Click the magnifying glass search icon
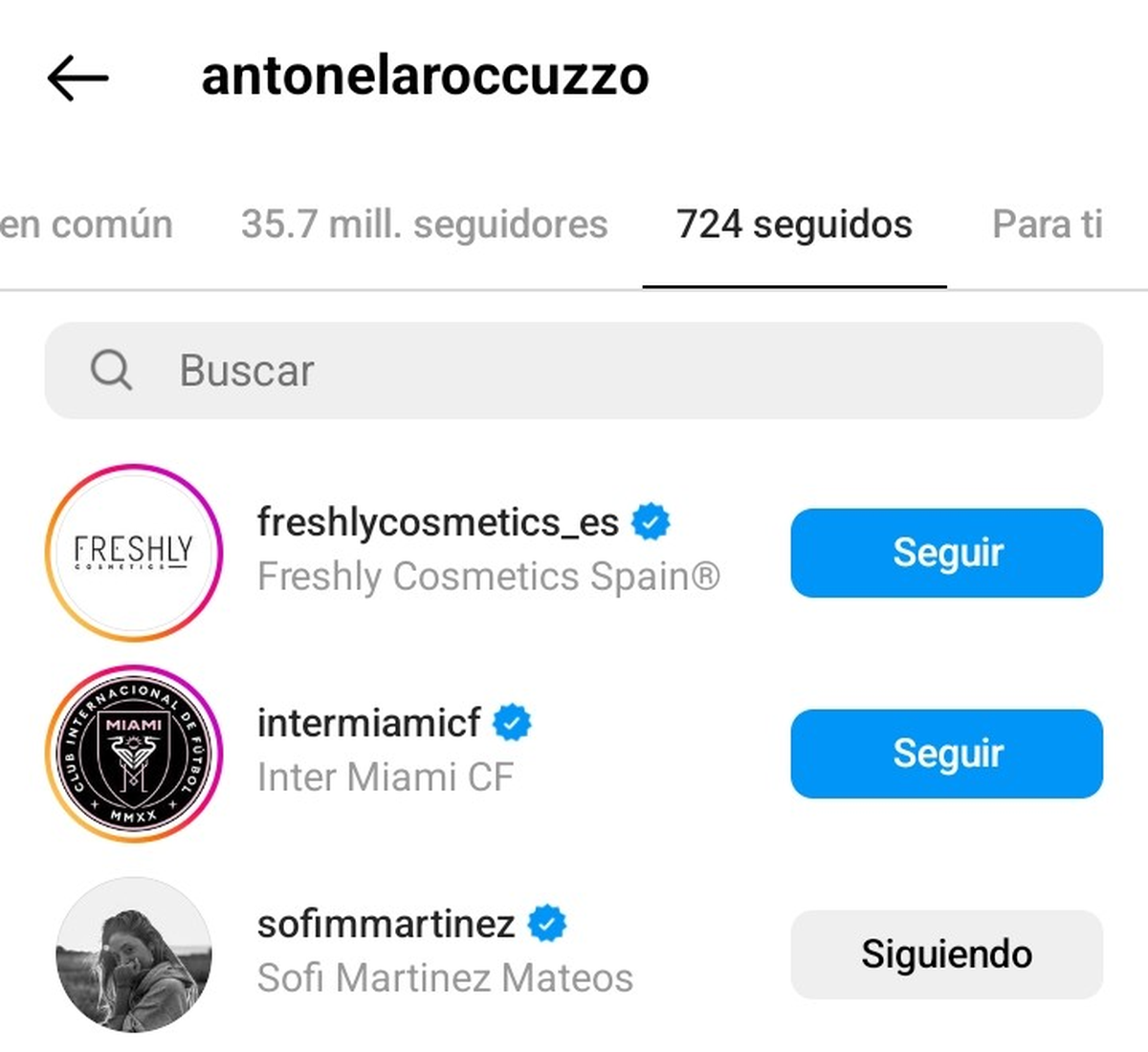The height and width of the screenshot is (1052, 1148). [111, 371]
